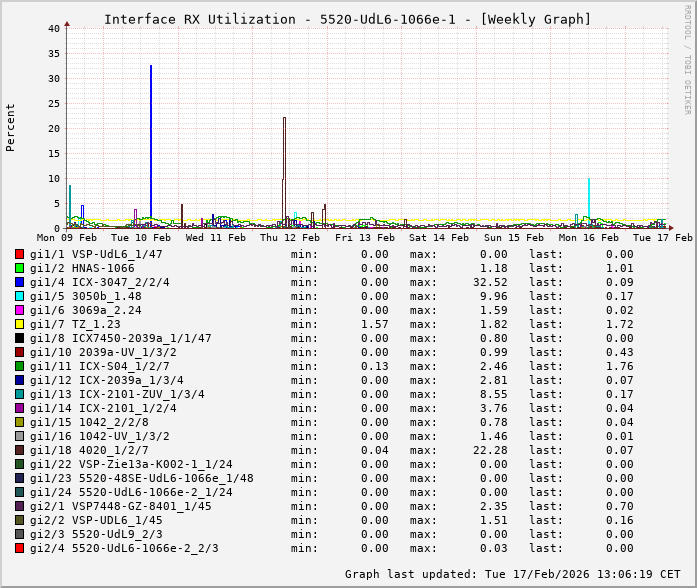Click the swatch for gi1/24 5520-UdL6-1066e-2_1/24
This screenshot has height=588, width=697.
pyautogui.click(x=19, y=492)
